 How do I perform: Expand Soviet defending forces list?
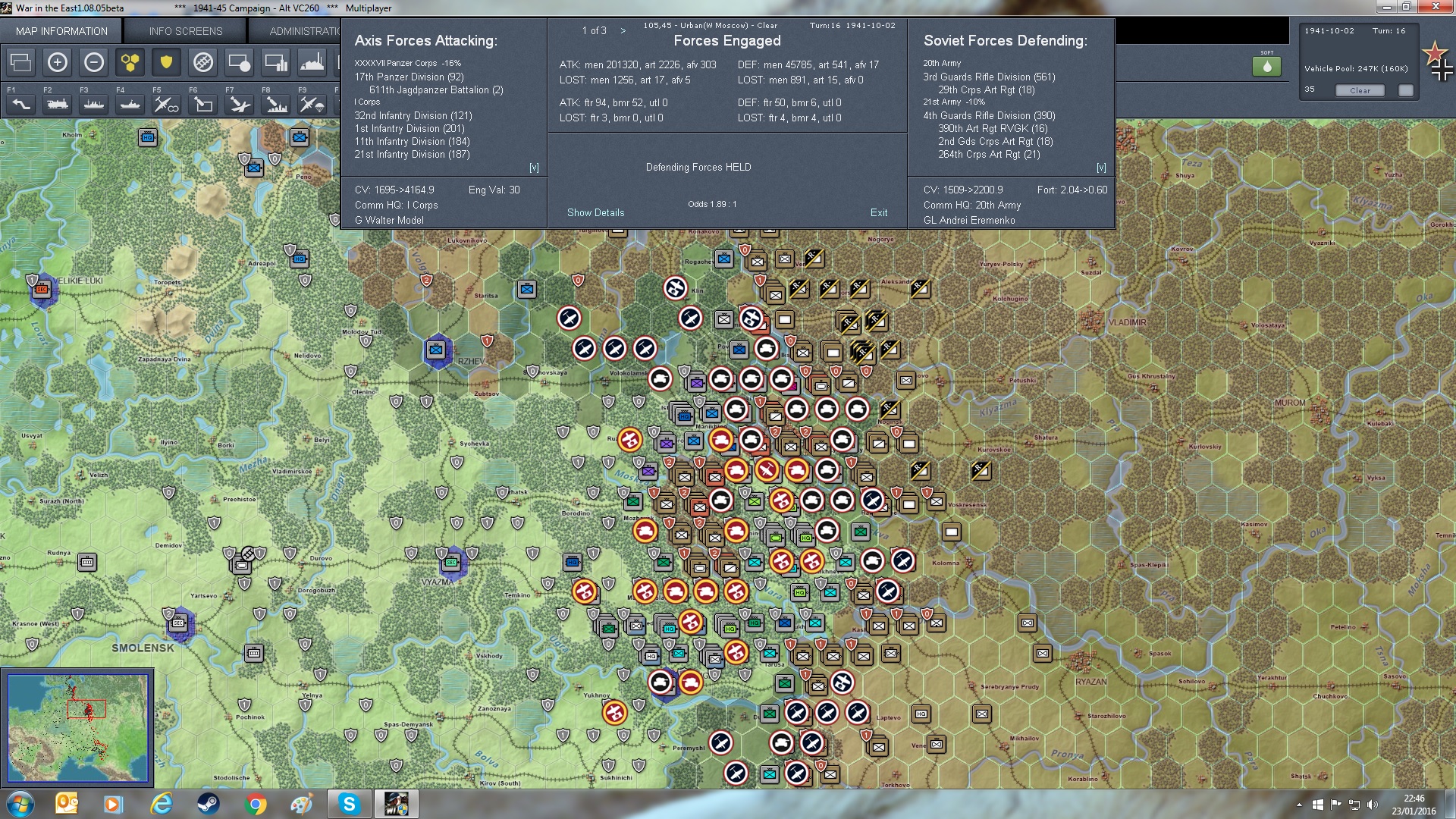click(1101, 168)
